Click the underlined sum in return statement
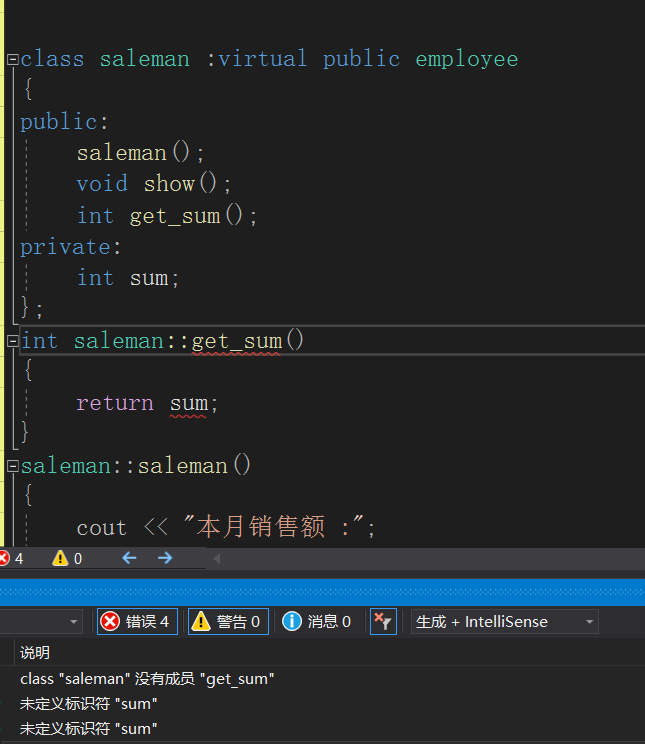645x744 pixels. pos(189,403)
